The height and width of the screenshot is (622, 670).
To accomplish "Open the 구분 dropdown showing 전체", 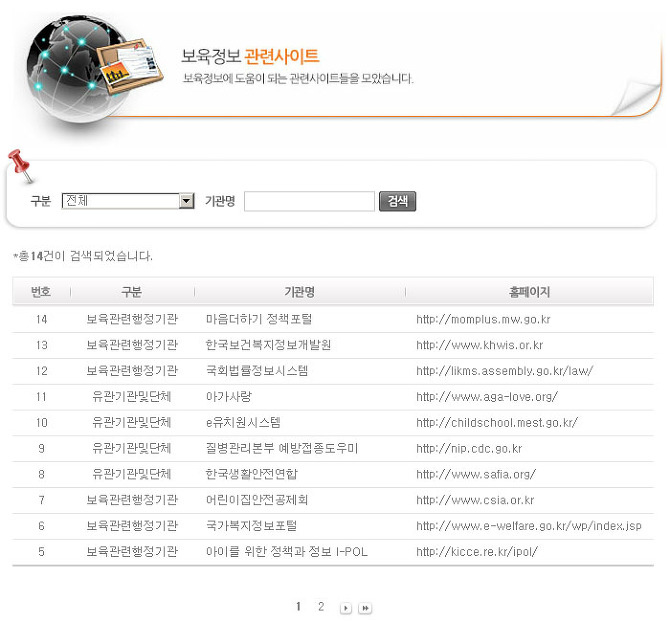I will [x=128, y=201].
